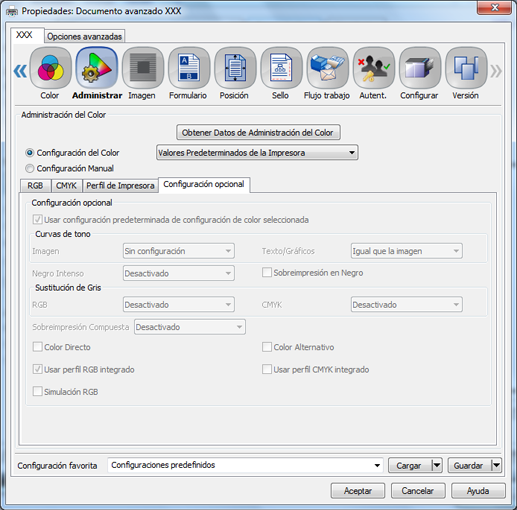Select Configuración opcional tab
The image size is (517, 510).
coord(204,185)
